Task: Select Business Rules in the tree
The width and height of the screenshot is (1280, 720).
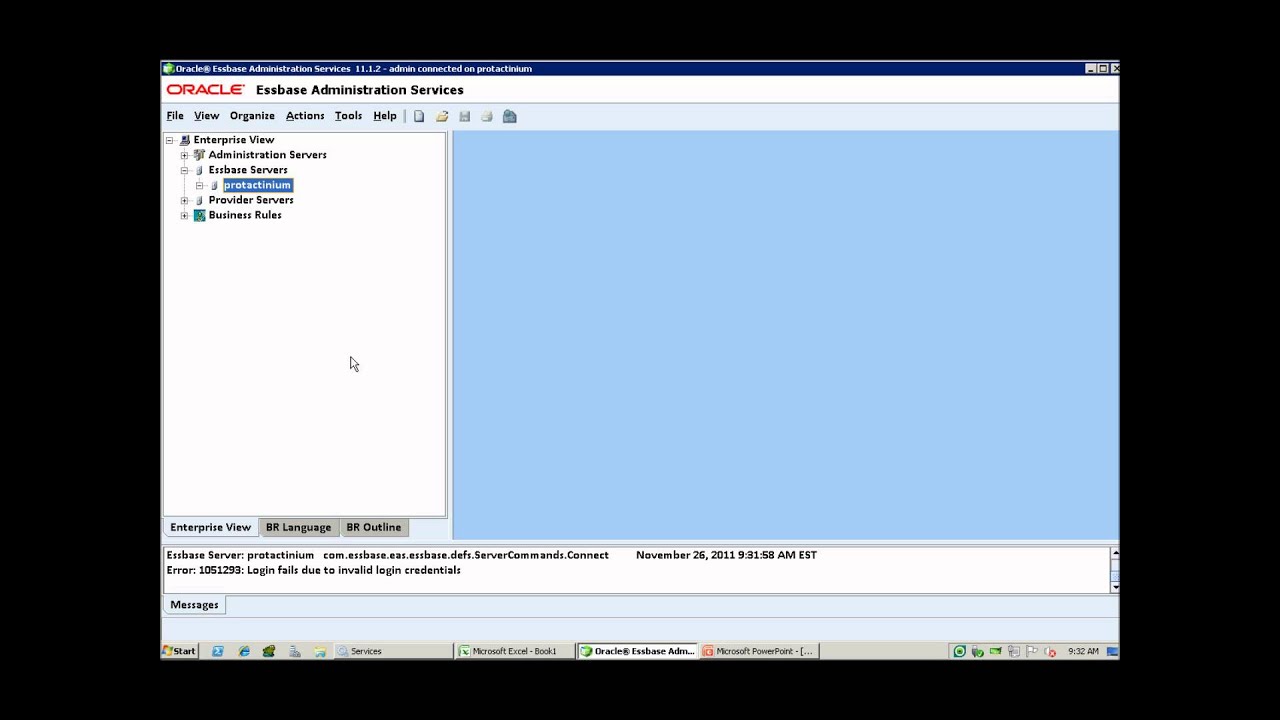Action: click(245, 215)
